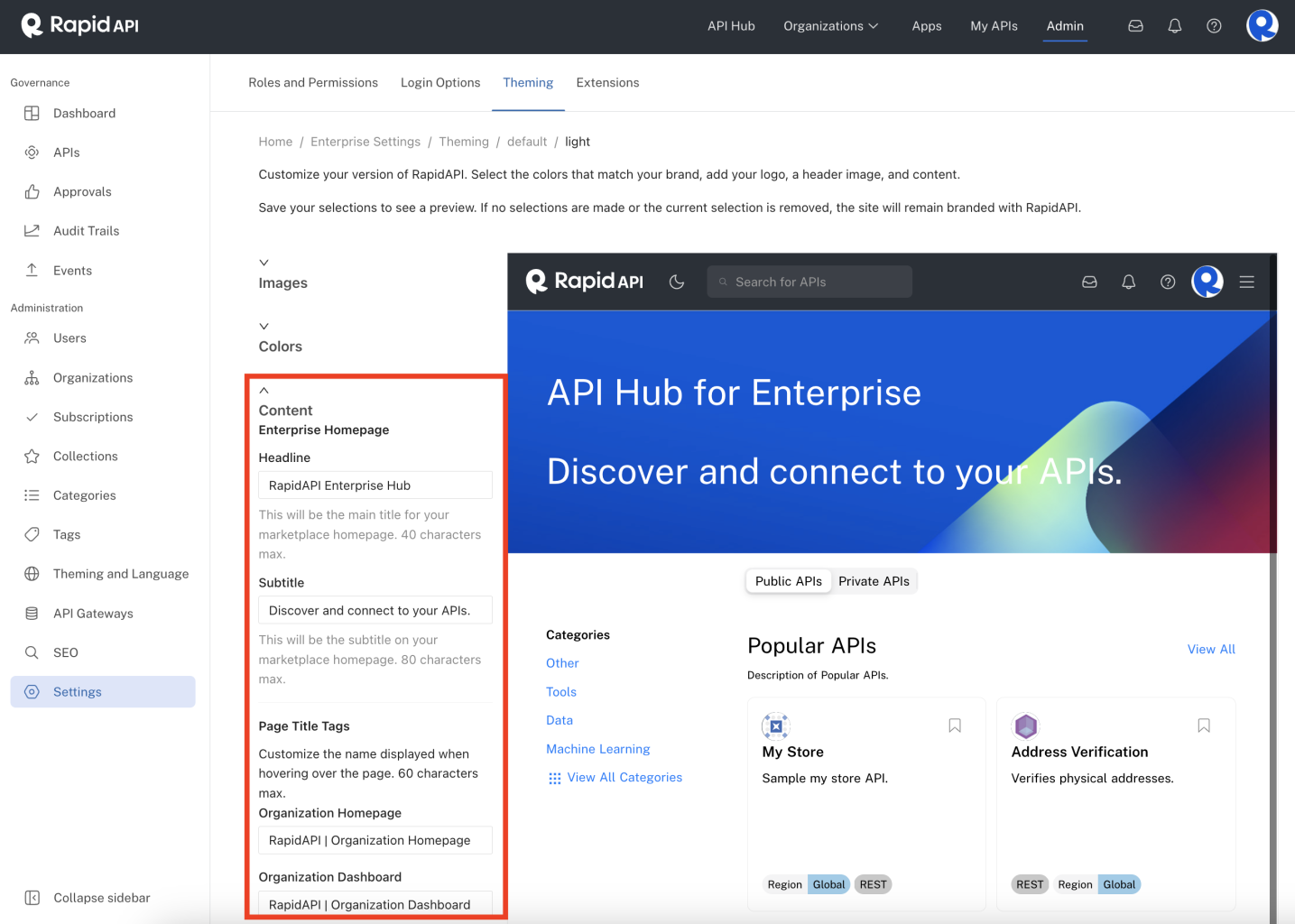1295x924 pixels.
Task: Click View All for Popular APIs
Action: pyautogui.click(x=1211, y=649)
